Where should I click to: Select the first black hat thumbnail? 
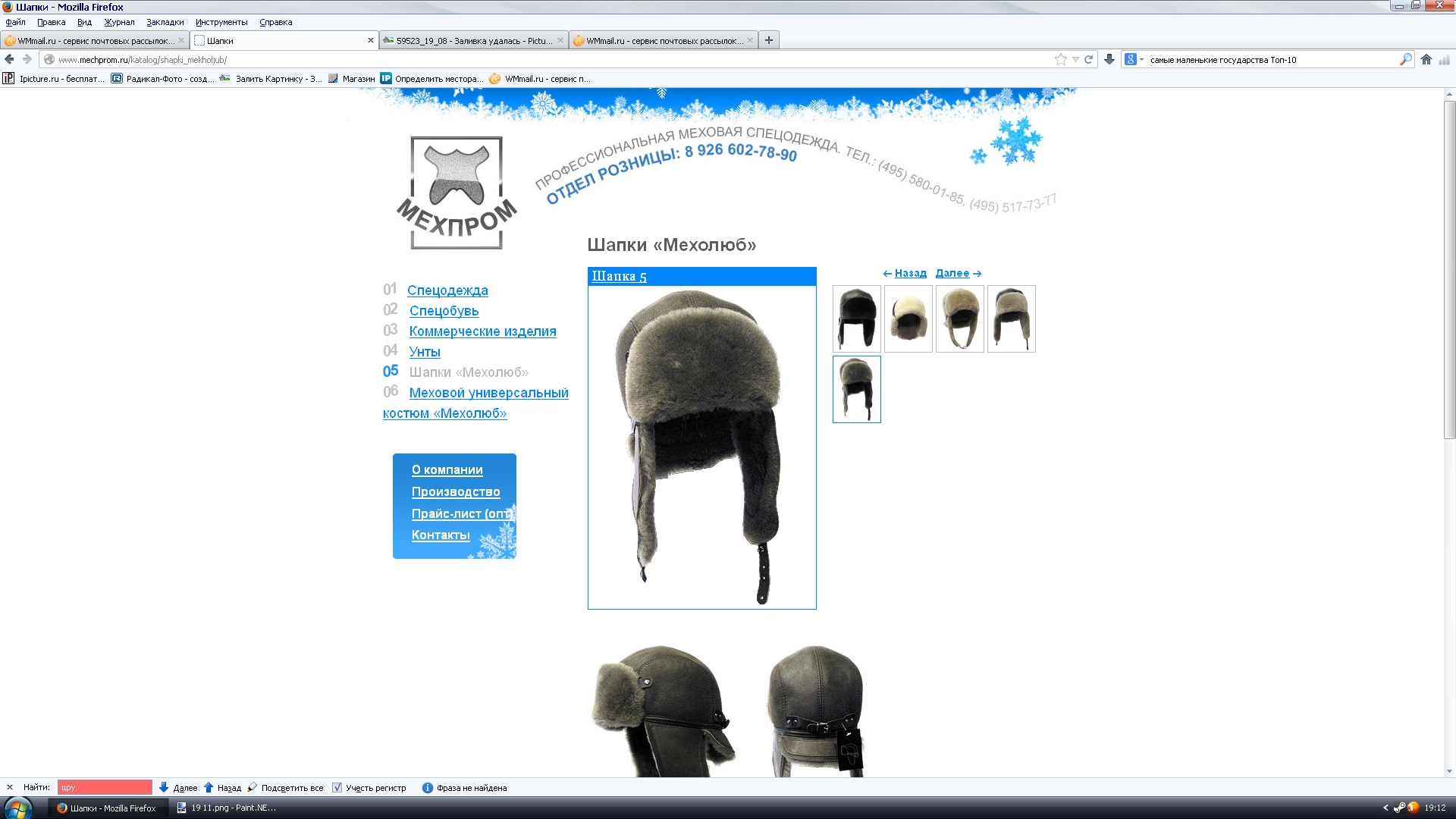[857, 318]
